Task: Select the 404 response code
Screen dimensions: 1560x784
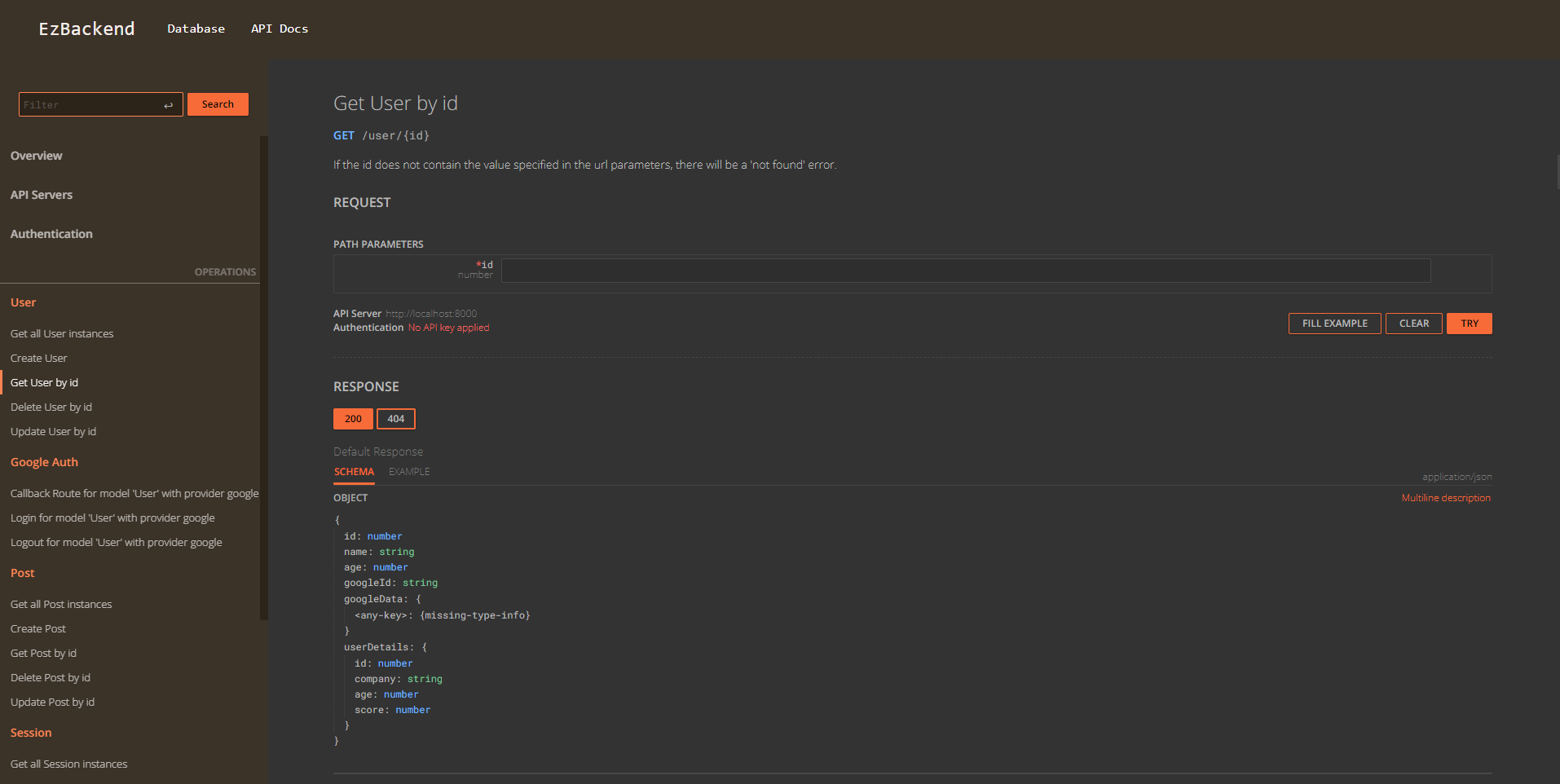Action: tap(396, 419)
